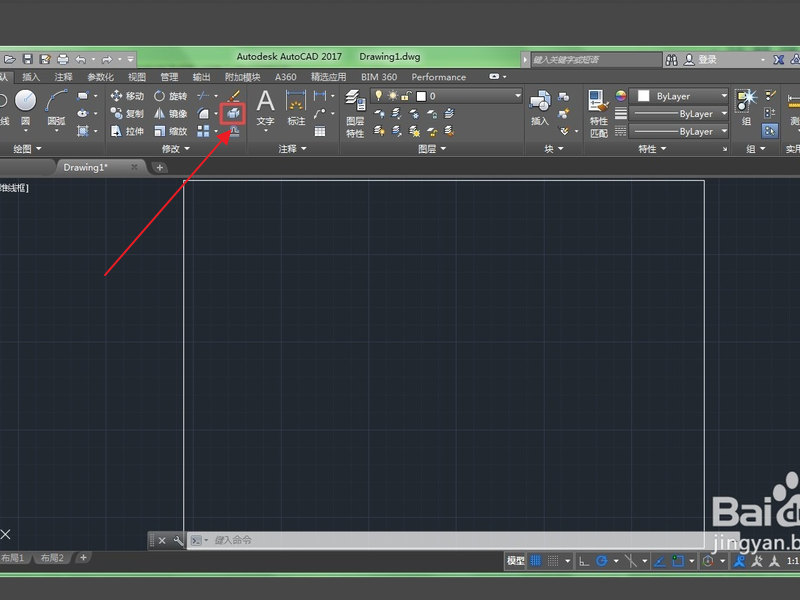Select the Move (移动) tool
The width and height of the screenshot is (800, 600).
click(x=127, y=96)
